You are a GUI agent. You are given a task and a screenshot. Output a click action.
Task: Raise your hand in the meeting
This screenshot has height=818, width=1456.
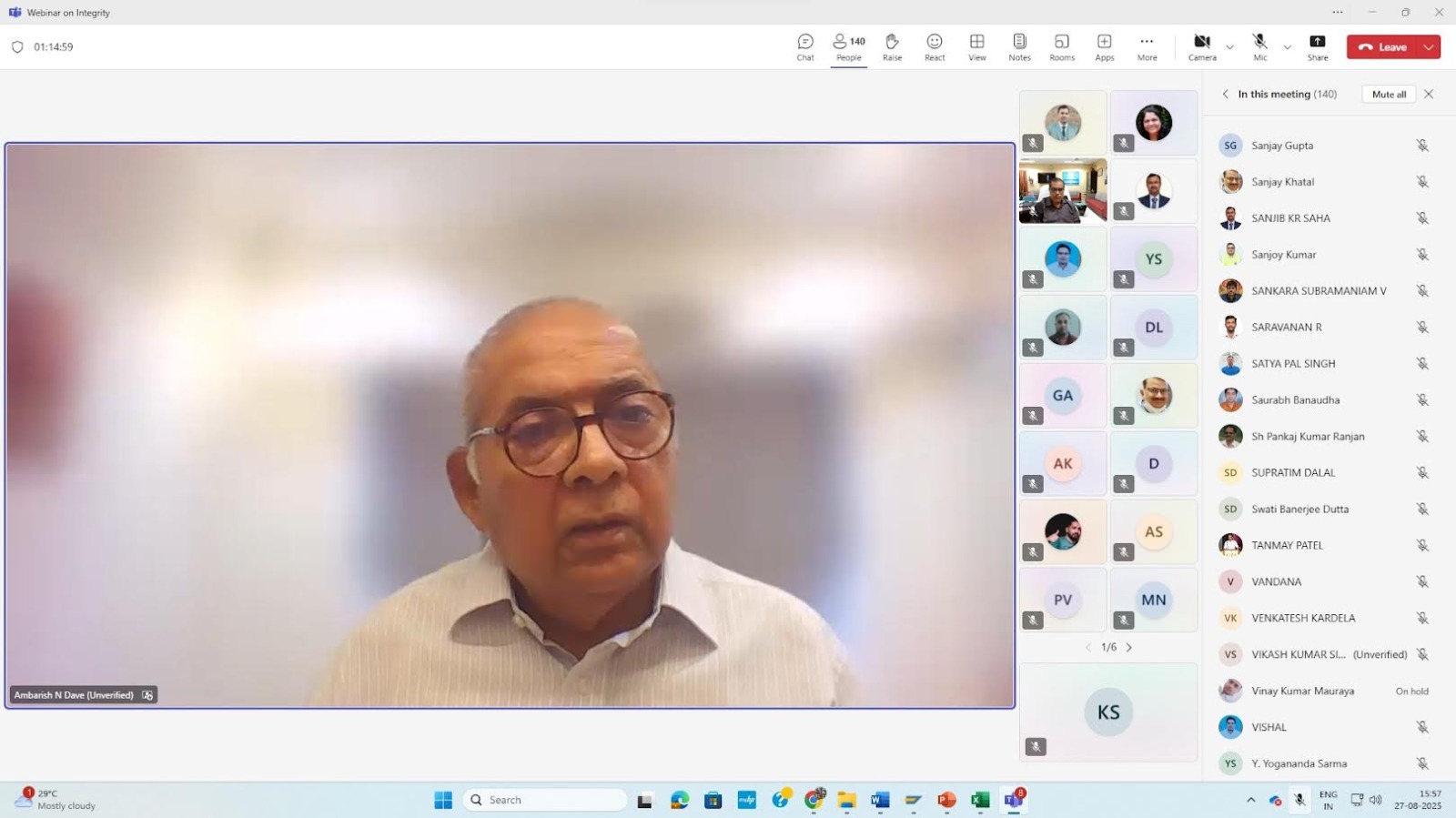tap(892, 47)
